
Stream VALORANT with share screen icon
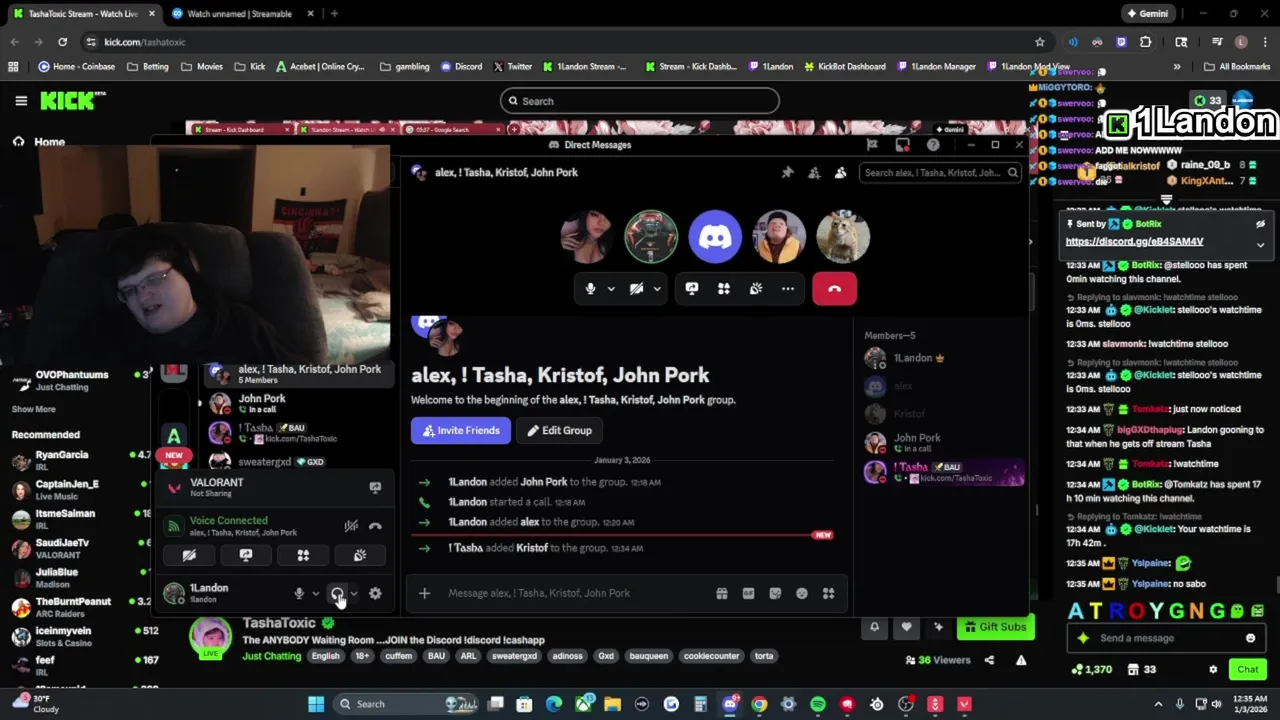point(375,488)
